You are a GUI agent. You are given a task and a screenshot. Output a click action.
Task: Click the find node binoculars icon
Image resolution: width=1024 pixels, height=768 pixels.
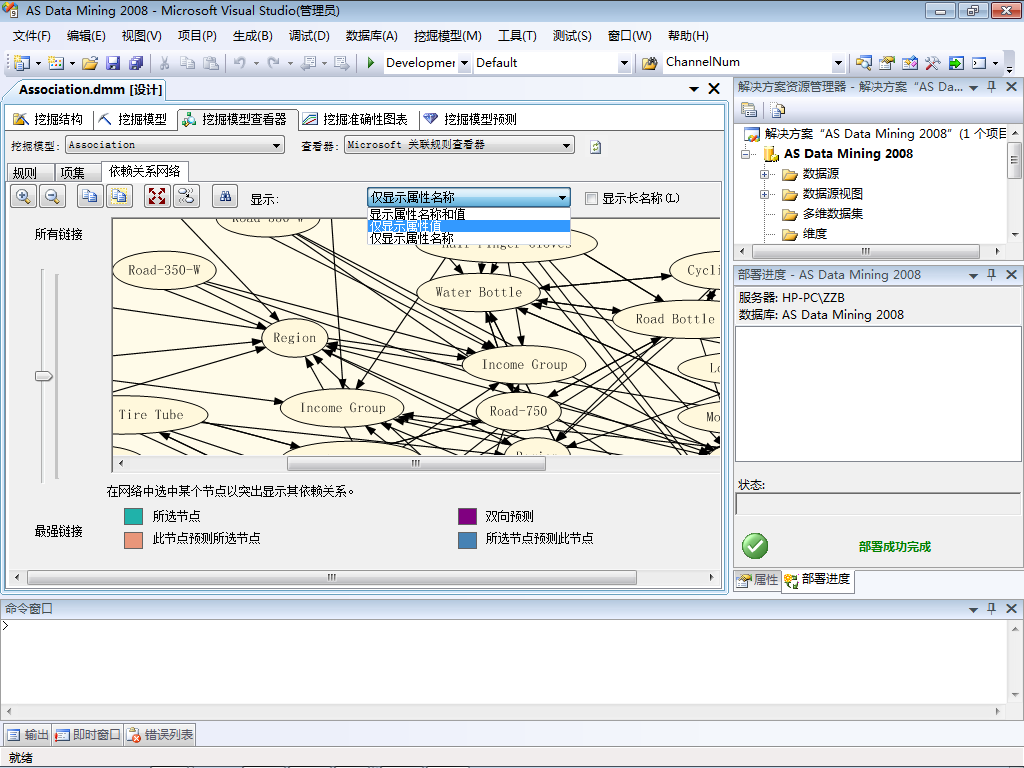tap(225, 197)
